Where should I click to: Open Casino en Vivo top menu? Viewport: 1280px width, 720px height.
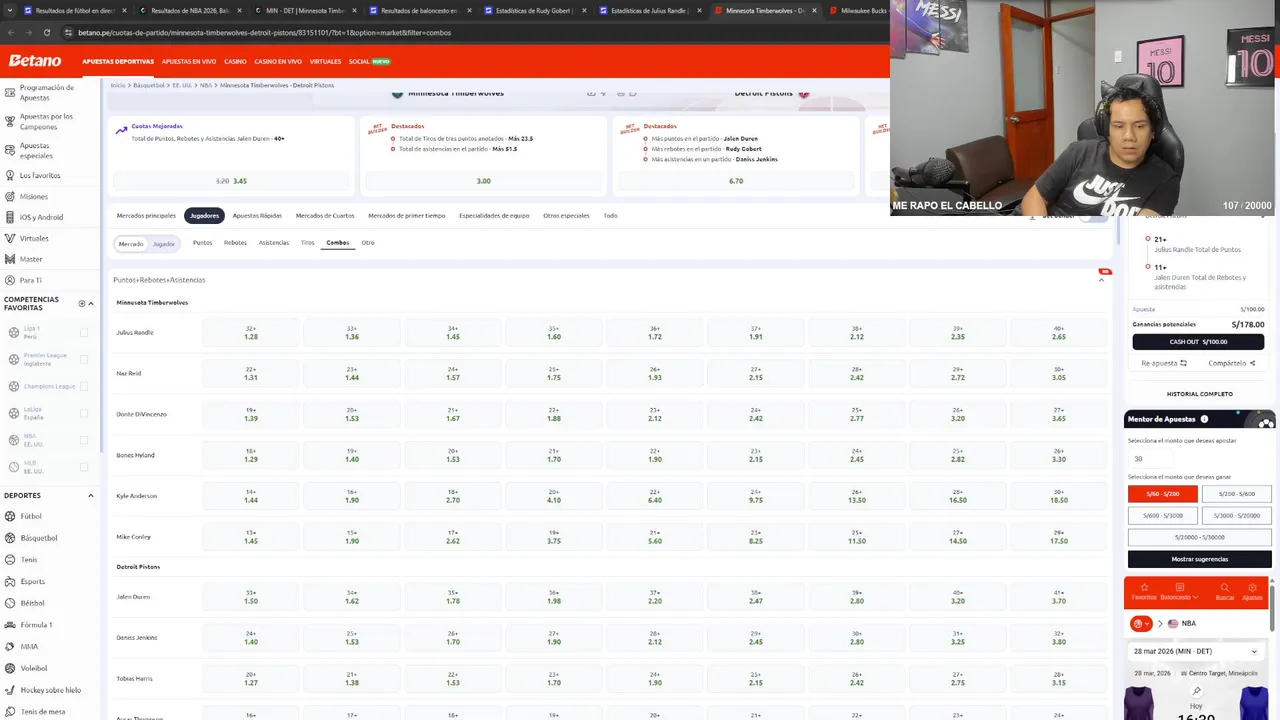(x=278, y=61)
